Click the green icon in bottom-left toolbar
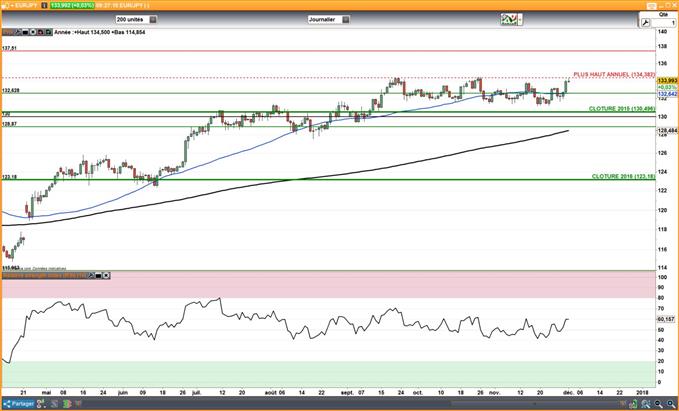 tap(67, 404)
